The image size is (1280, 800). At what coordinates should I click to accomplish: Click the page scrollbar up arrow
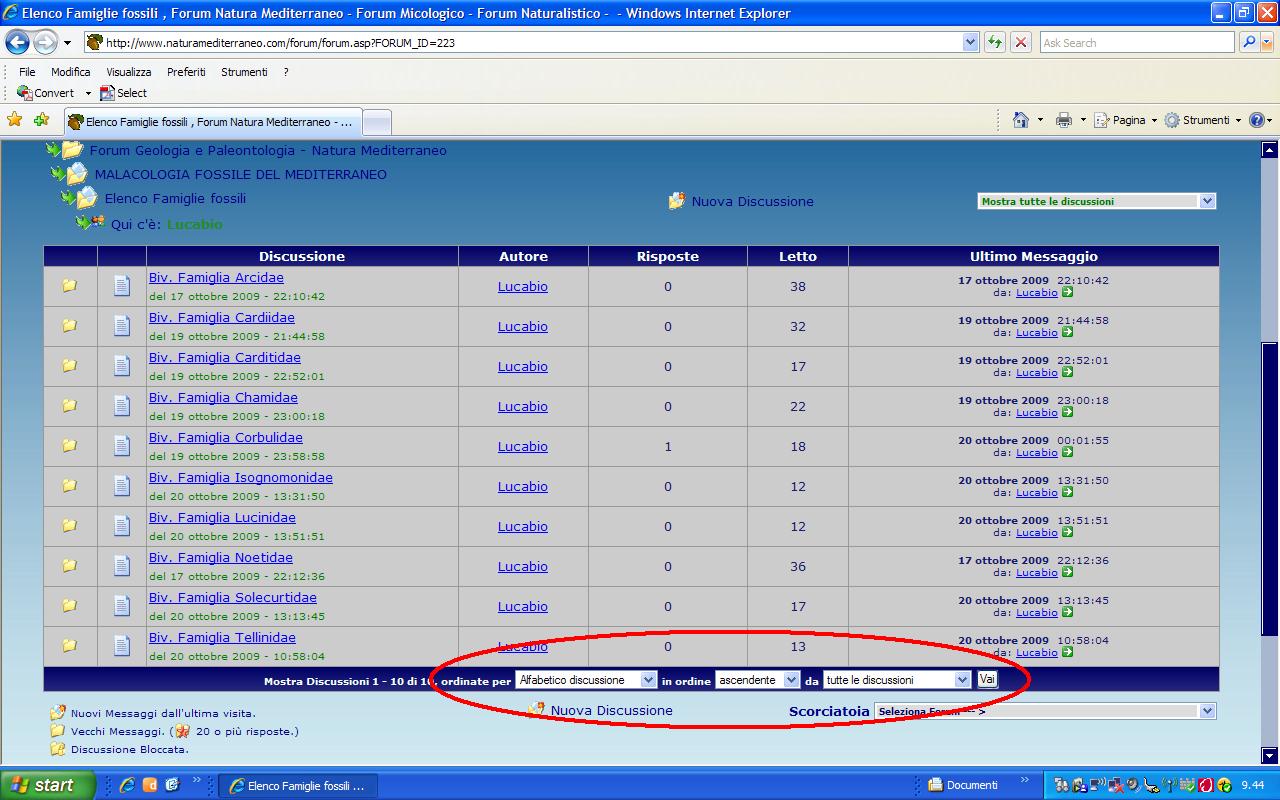click(x=1270, y=151)
